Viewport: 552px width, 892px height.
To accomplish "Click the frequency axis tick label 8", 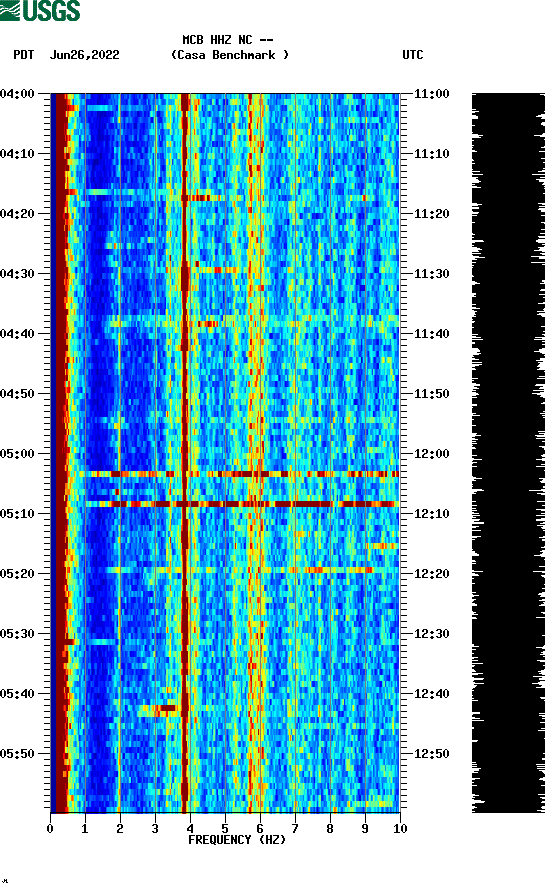I will 330,829.
